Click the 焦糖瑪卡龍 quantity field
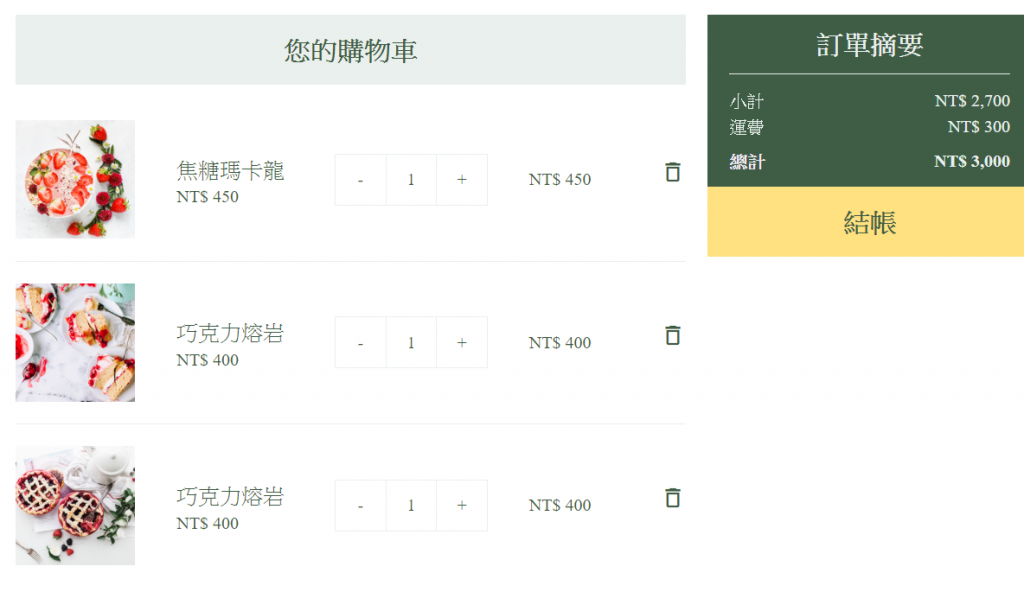 coord(411,180)
